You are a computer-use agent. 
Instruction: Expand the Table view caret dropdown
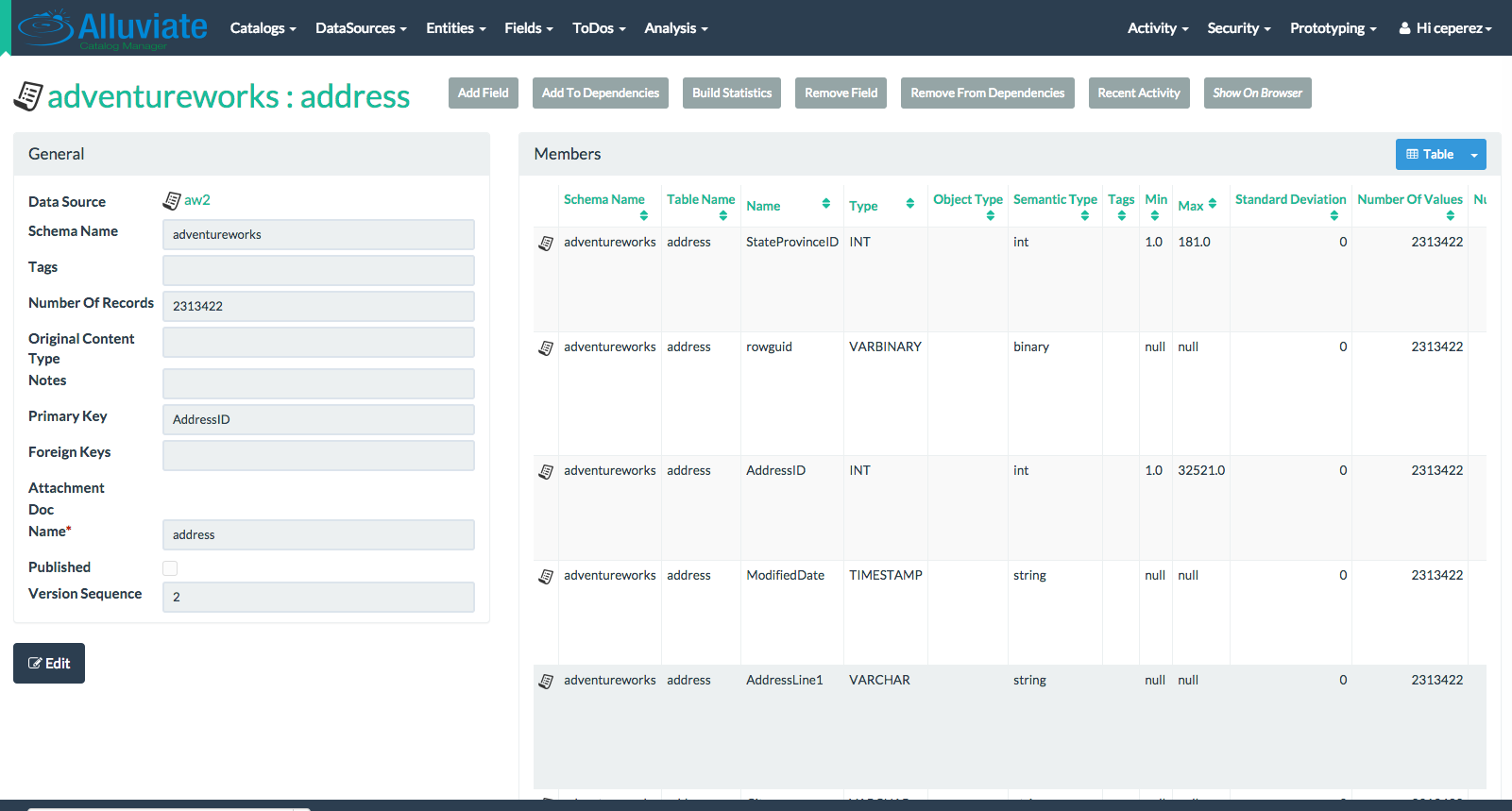pos(1474,155)
